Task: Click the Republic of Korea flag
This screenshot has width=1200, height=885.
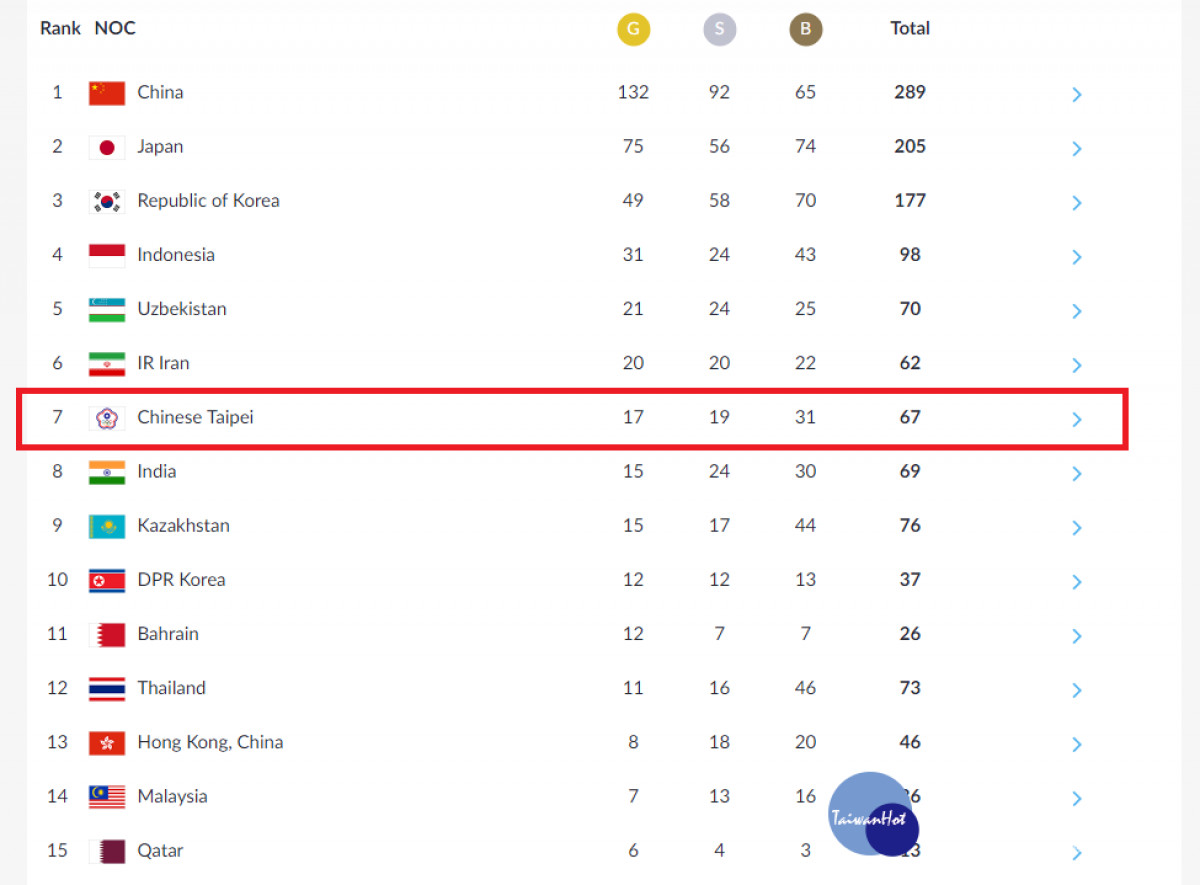Action: (107, 201)
